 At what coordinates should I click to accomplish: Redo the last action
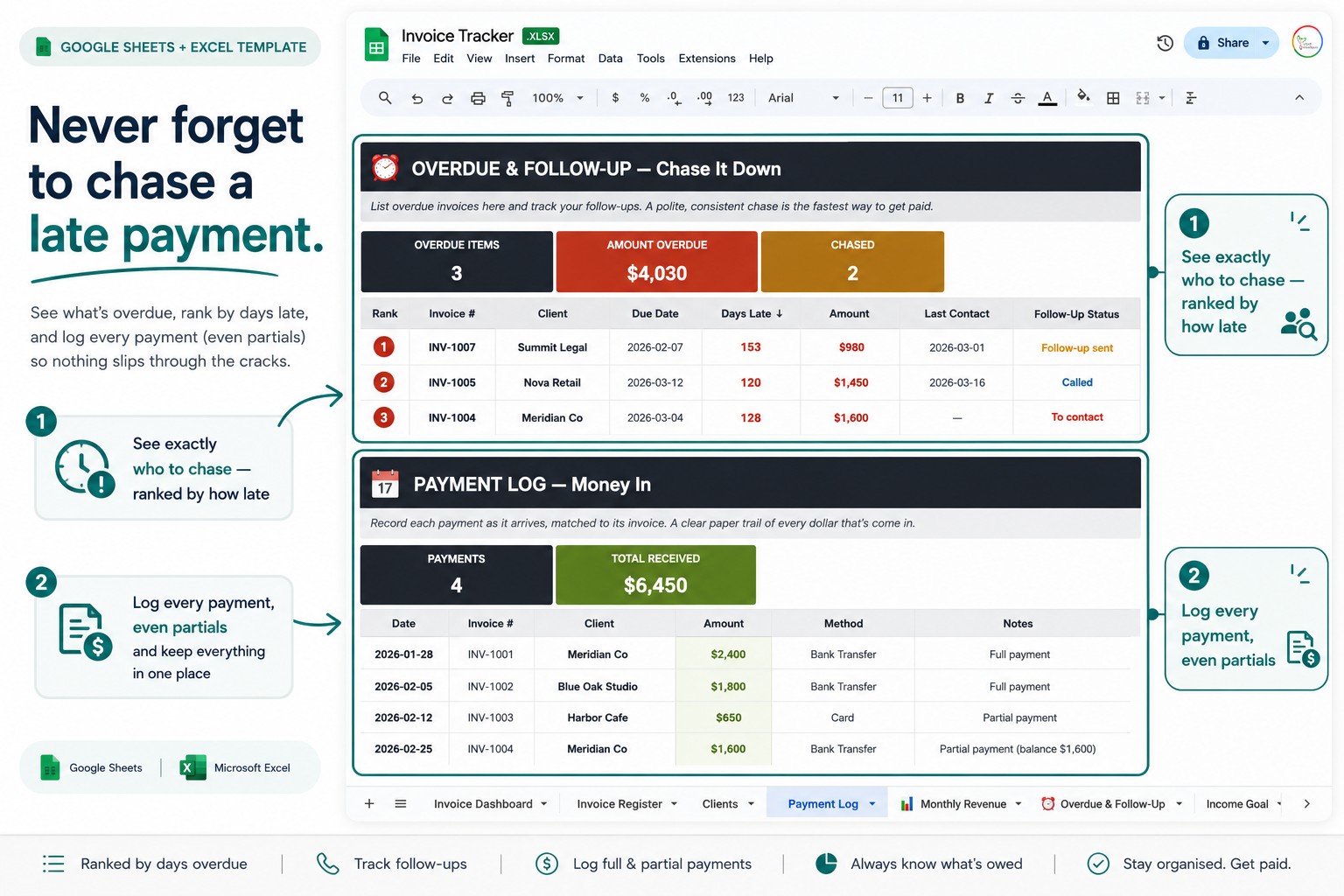[447, 98]
